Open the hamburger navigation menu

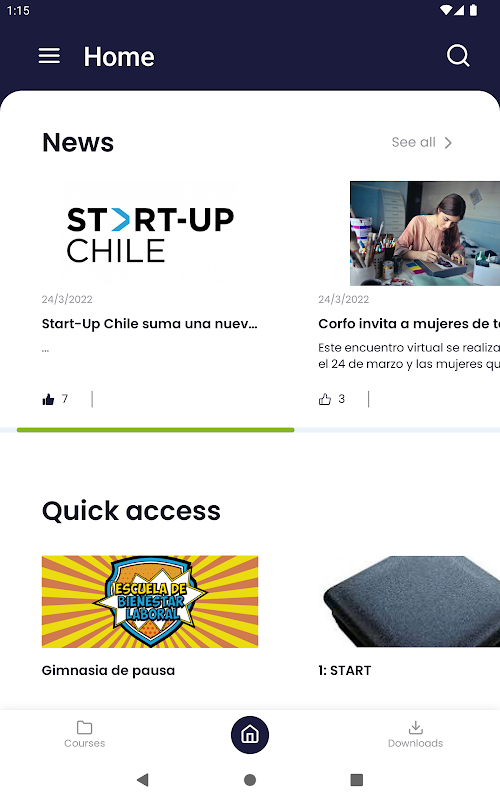coord(49,56)
